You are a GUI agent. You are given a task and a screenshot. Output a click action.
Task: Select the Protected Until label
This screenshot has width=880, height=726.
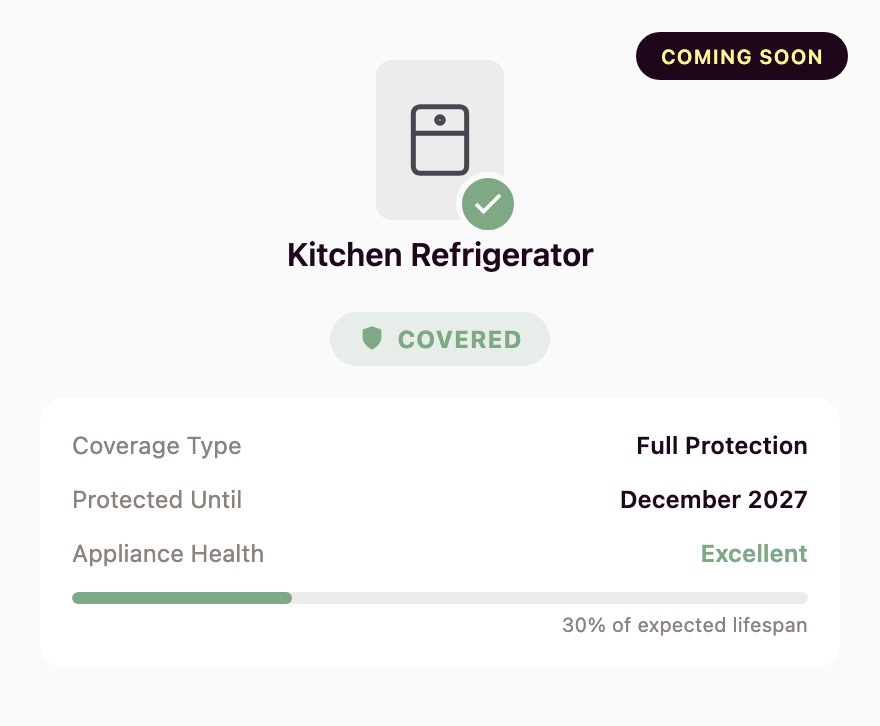tap(157, 500)
